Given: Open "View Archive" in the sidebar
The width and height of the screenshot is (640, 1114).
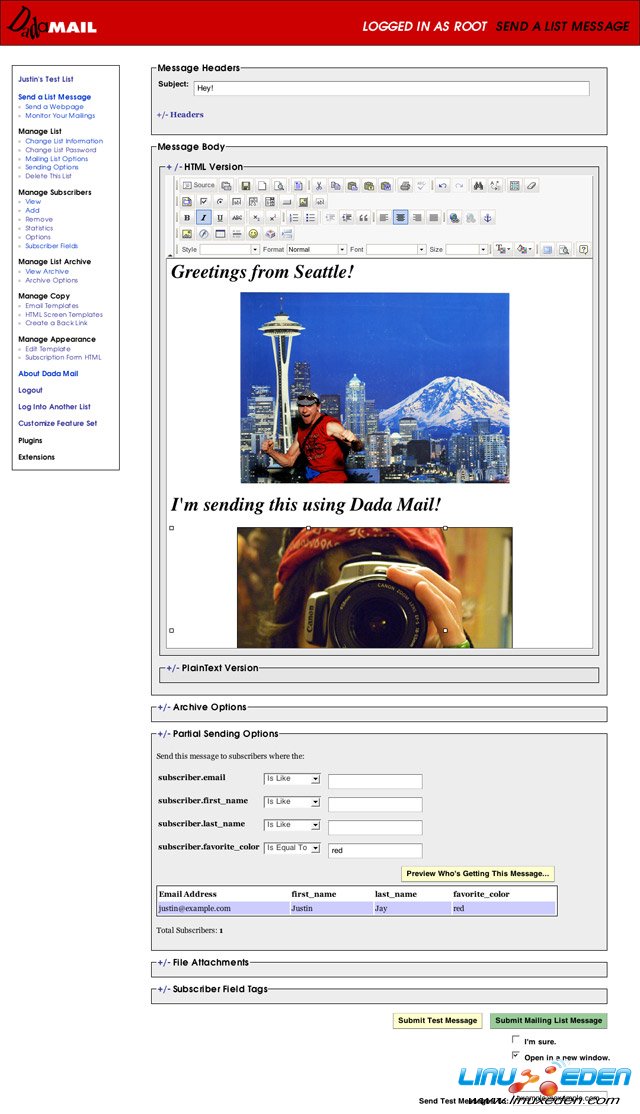Looking at the screenshot, I should click(47, 272).
